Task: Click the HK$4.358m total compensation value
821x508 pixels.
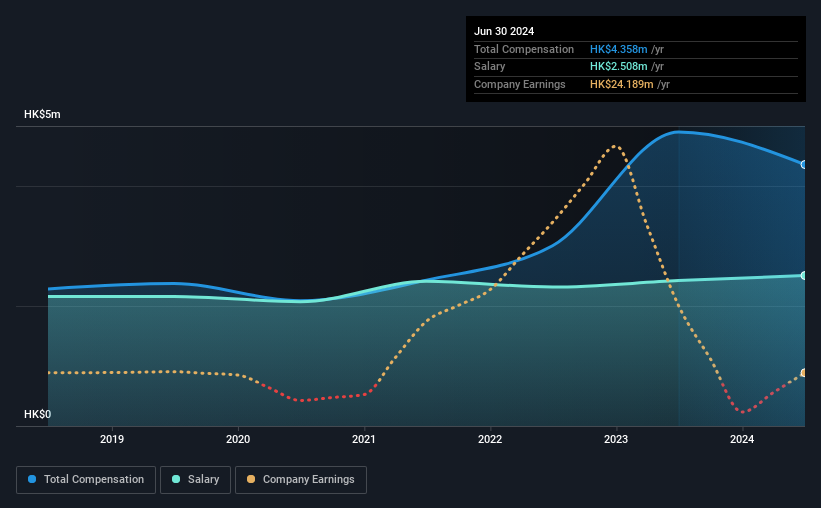Action: [x=618, y=49]
